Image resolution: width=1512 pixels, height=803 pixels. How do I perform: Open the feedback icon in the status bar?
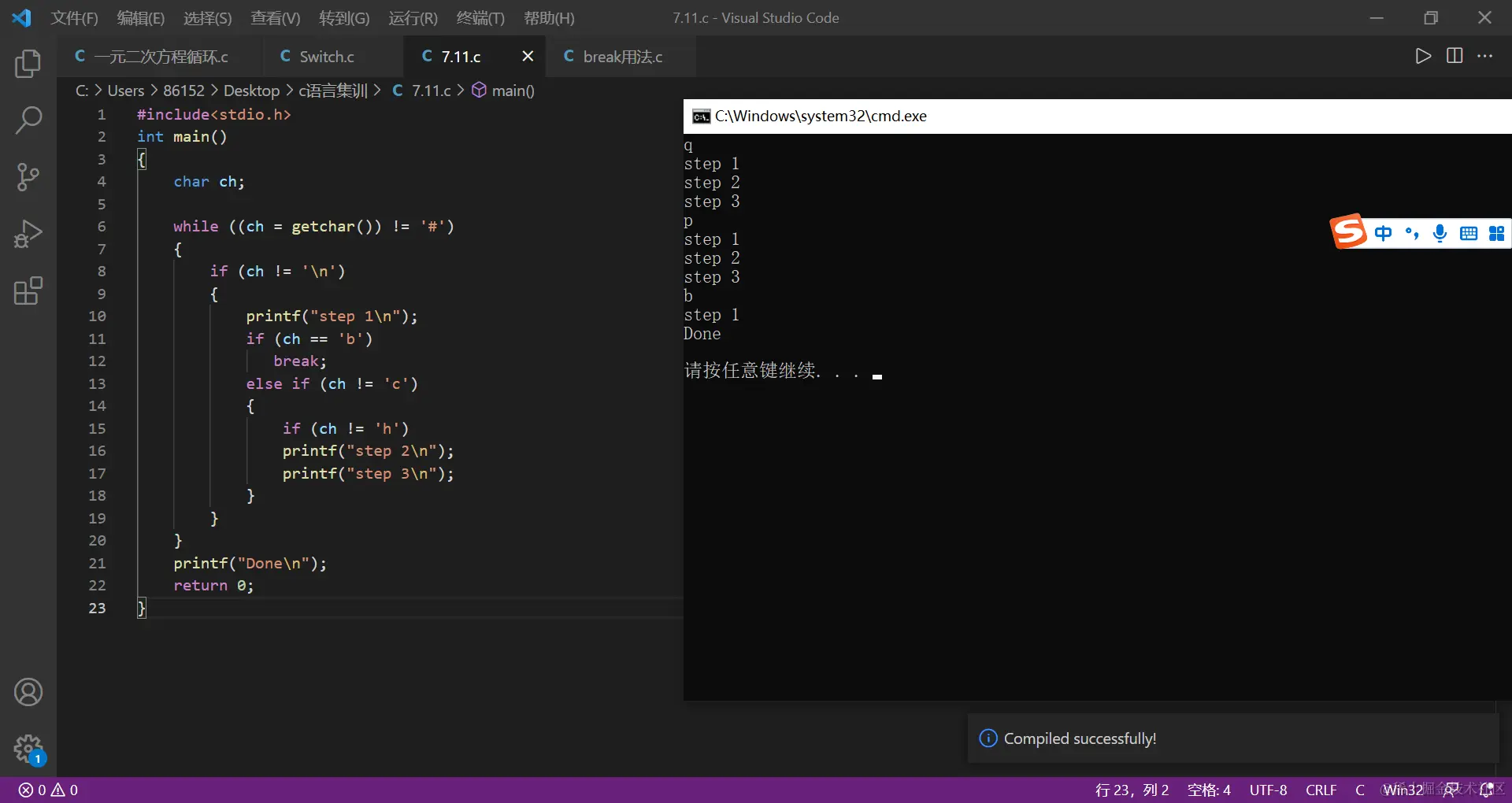tap(1451, 790)
